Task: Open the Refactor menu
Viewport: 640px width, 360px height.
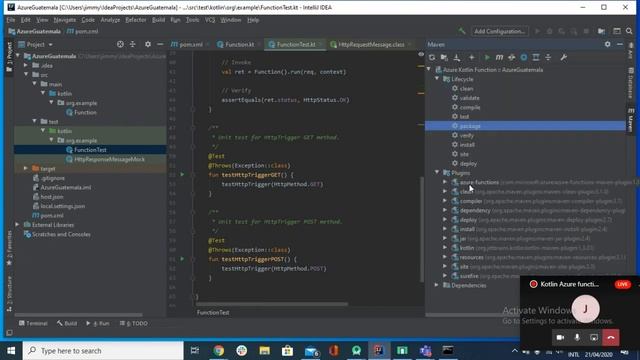Action: click(x=136, y=20)
